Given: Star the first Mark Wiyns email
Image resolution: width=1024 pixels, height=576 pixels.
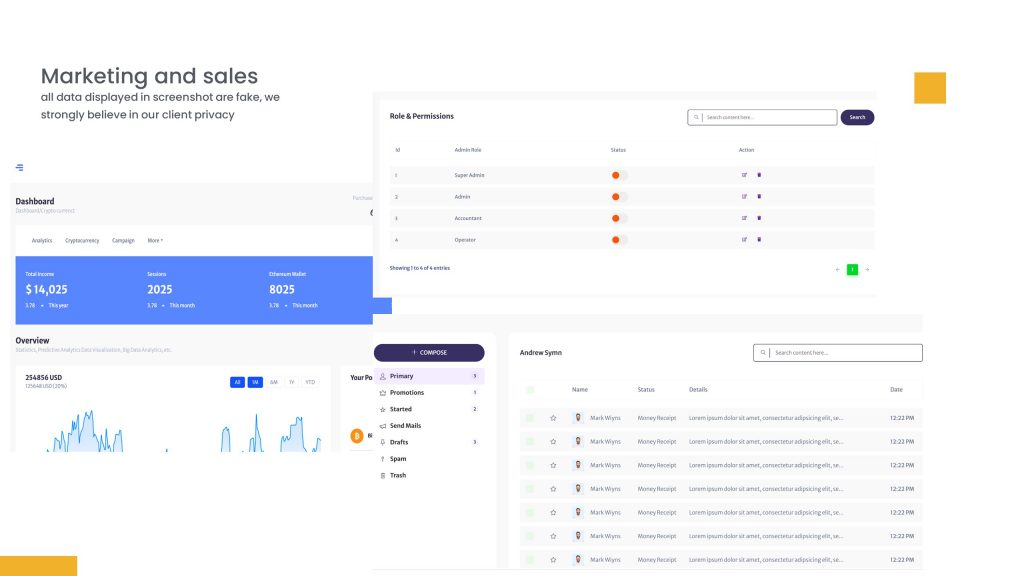Looking at the screenshot, I should pyautogui.click(x=553, y=418).
